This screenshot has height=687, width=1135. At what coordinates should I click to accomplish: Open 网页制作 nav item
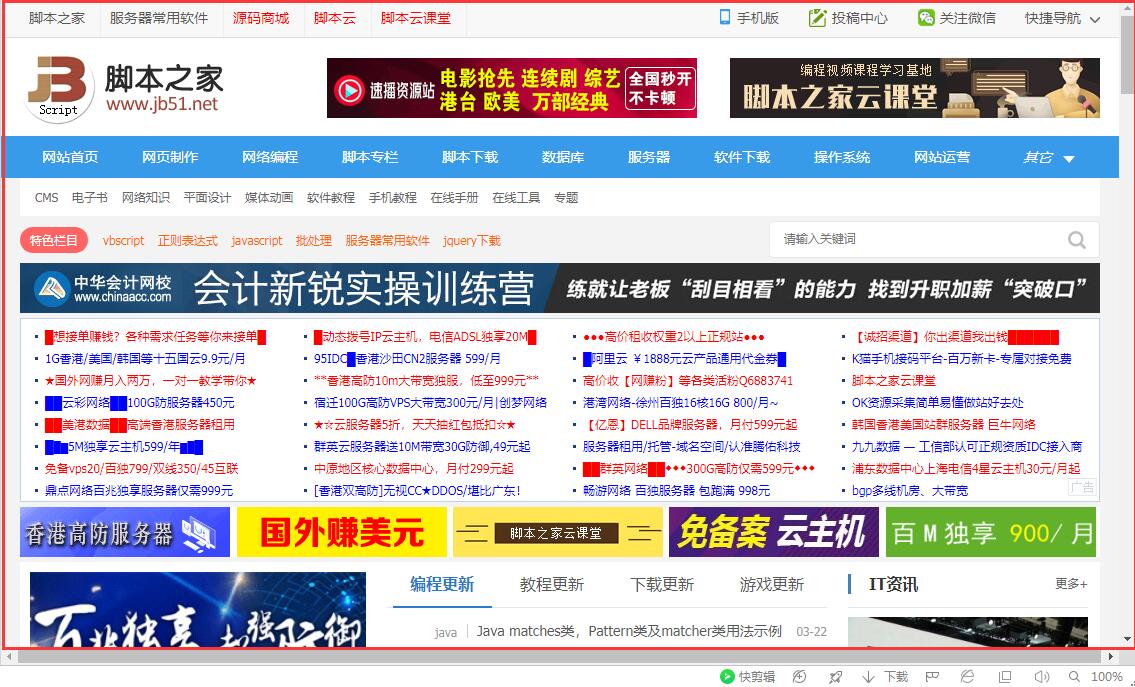(x=170, y=157)
